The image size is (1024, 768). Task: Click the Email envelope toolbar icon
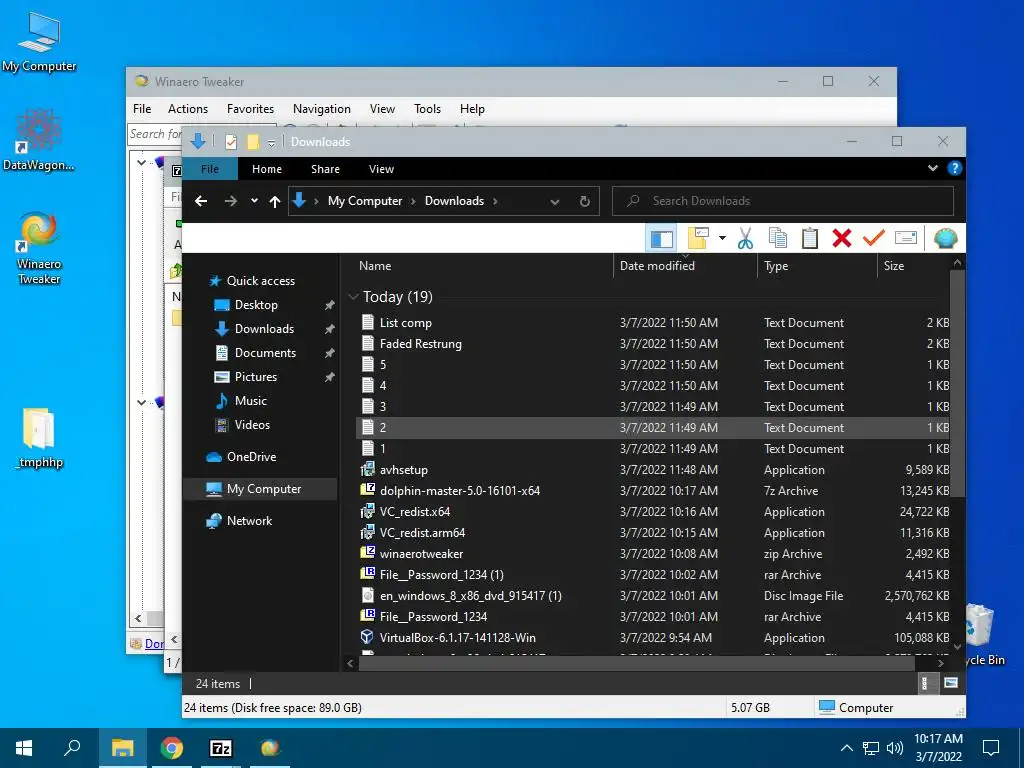coord(906,238)
